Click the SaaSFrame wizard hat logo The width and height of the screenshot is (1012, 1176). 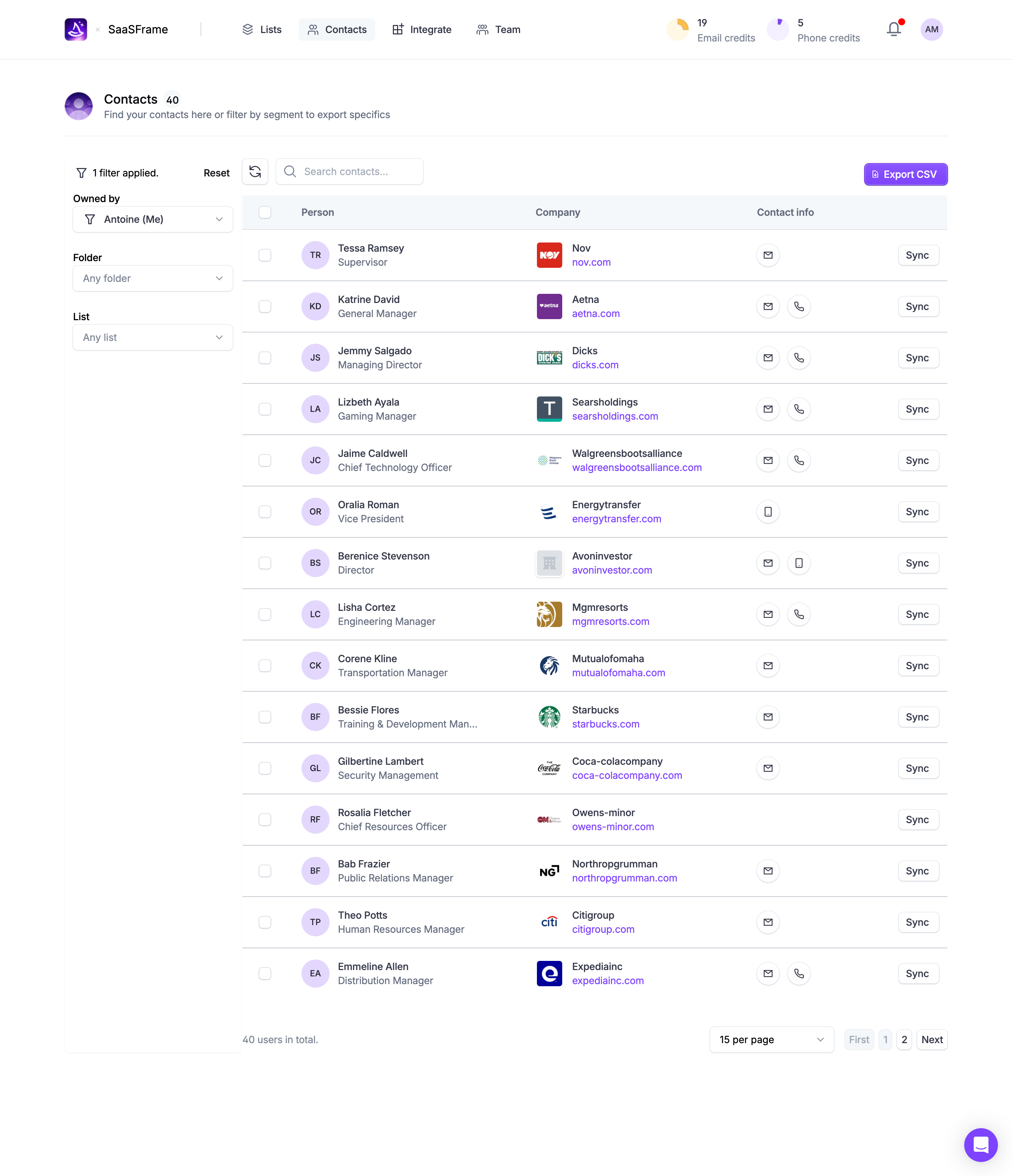[x=76, y=30]
